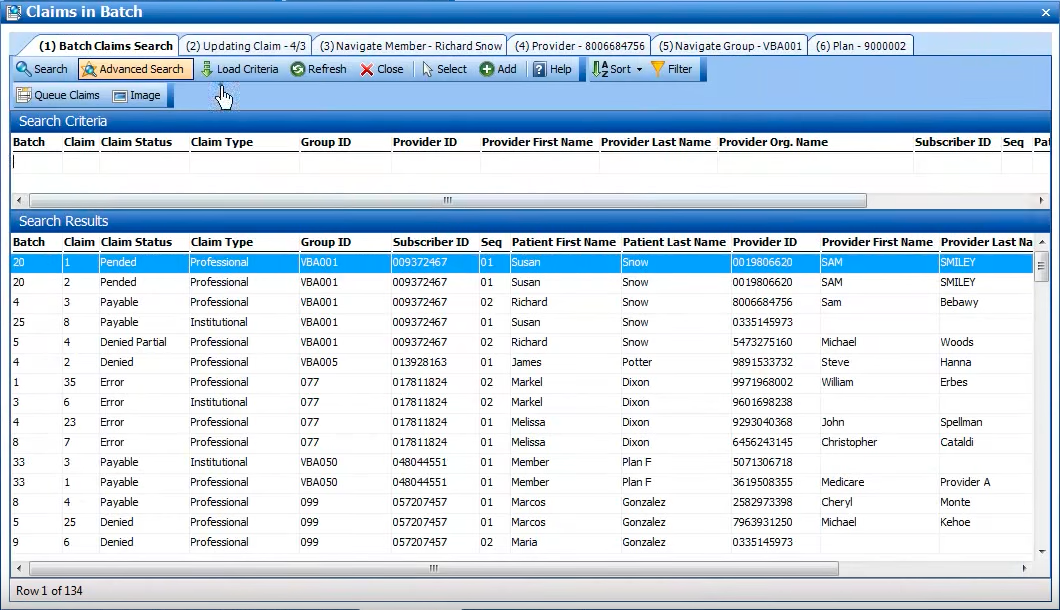1060x610 pixels.
Task: Click Search Results scroll down arrow
Action: pyautogui.click(x=1042, y=552)
